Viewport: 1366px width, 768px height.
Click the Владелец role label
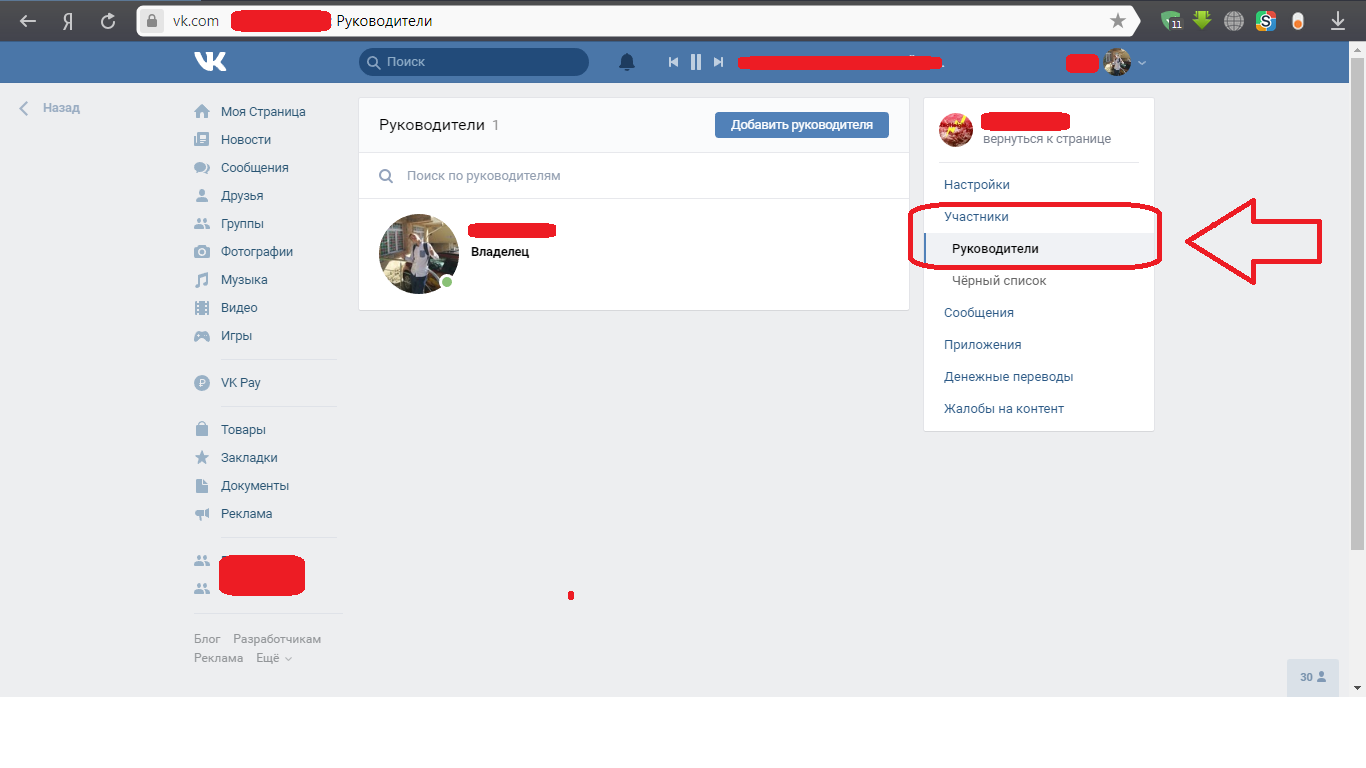500,252
